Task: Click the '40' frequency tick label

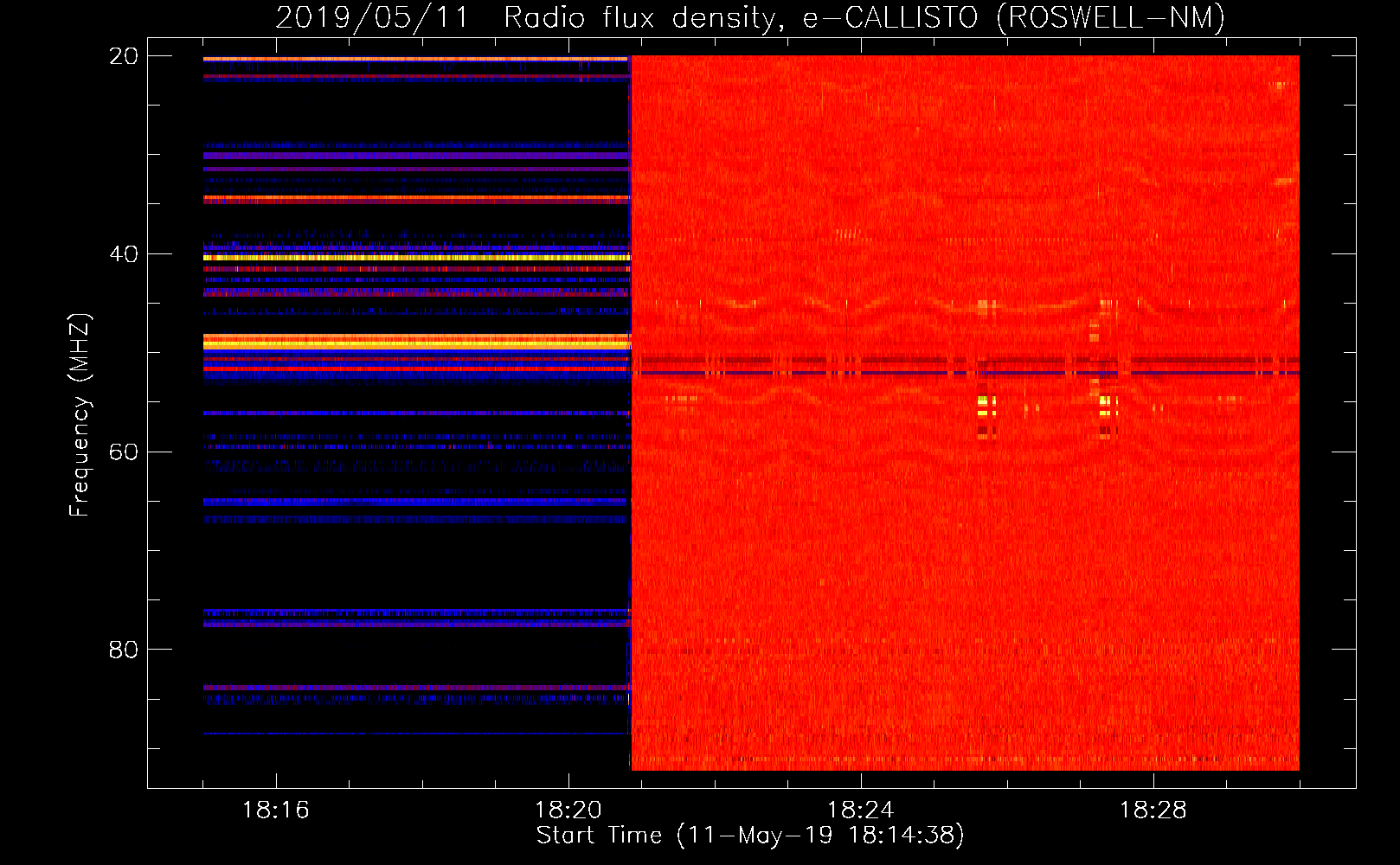Action: tap(124, 254)
